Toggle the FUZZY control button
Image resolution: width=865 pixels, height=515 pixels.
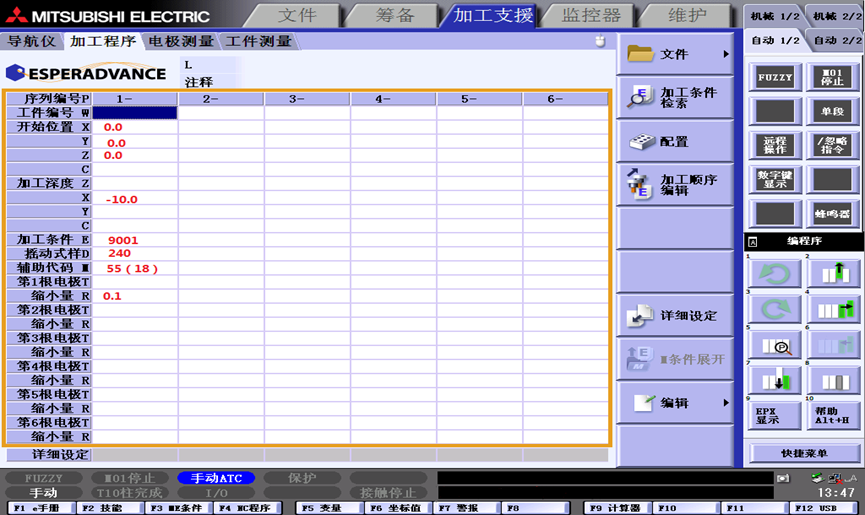[x=775, y=77]
